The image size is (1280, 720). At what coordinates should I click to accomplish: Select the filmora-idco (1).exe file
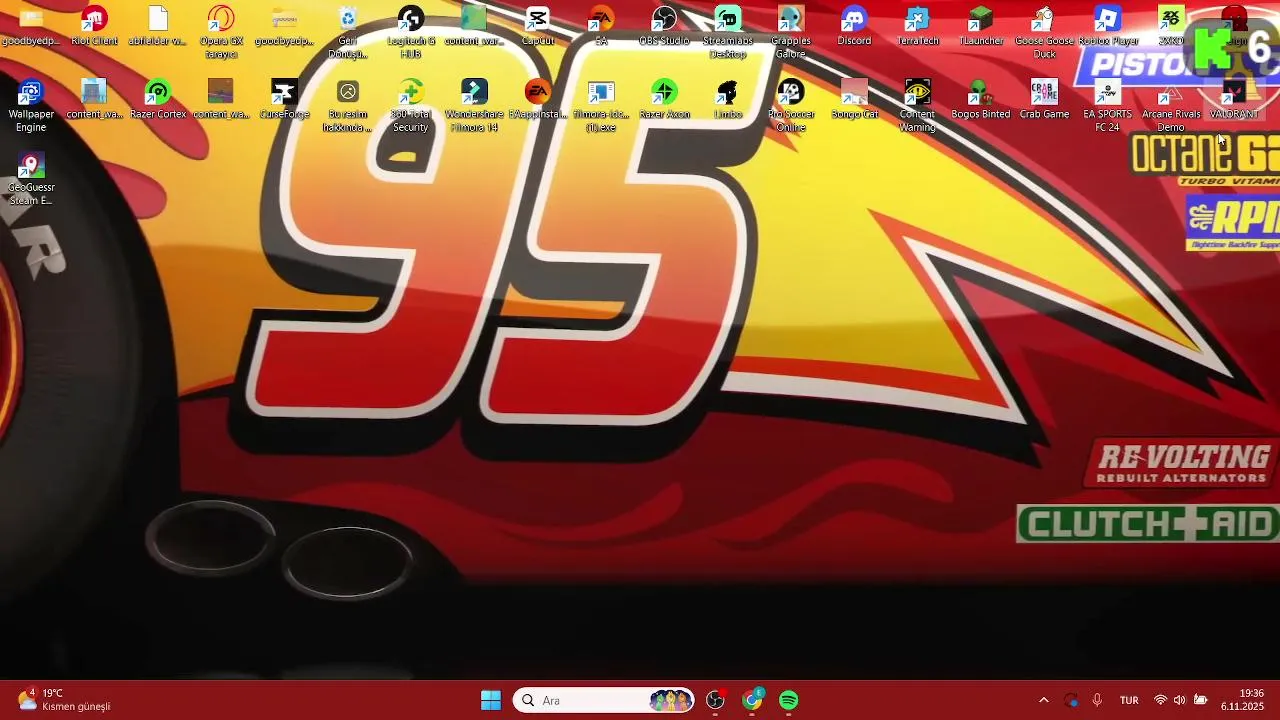click(601, 106)
